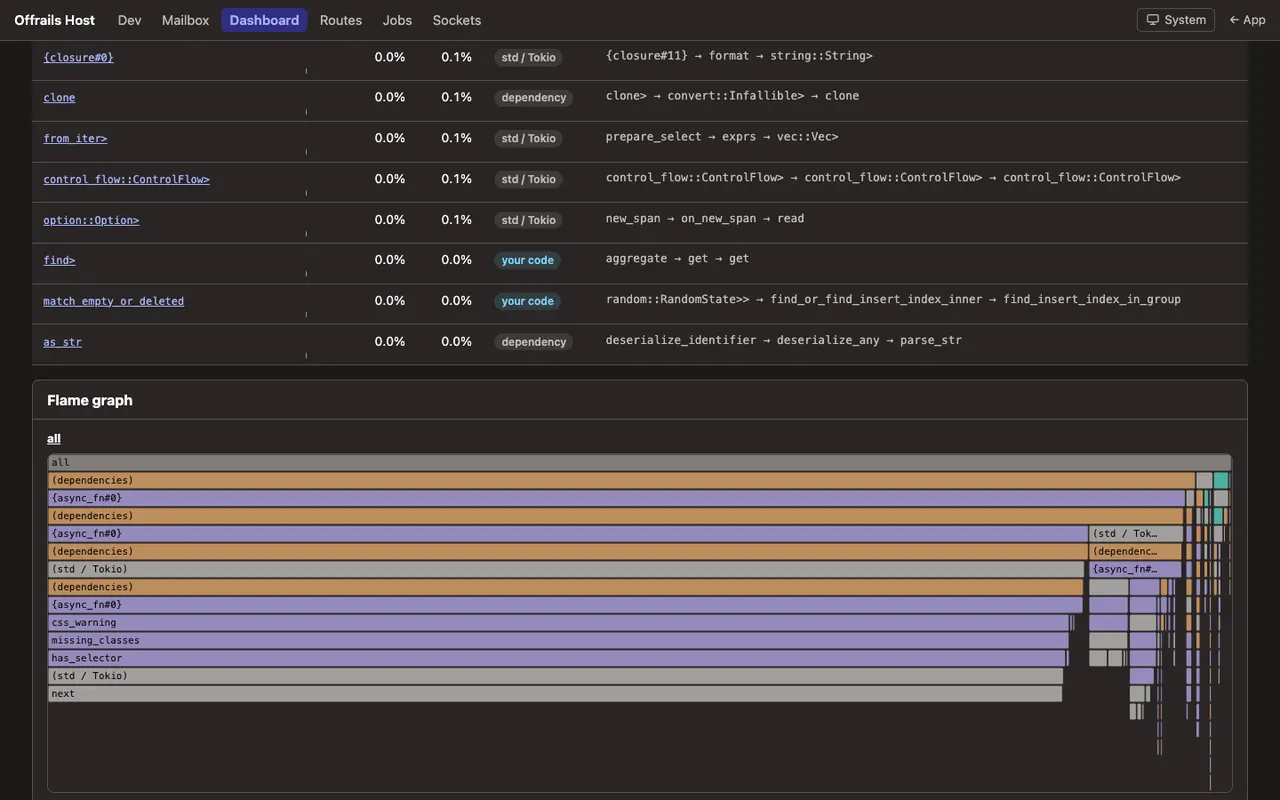Image resolution: width=1280 pixels, height=800 pixels.
Task: Open the Mailbox tab
Action: pyautogui.click(x=185, y=20)
